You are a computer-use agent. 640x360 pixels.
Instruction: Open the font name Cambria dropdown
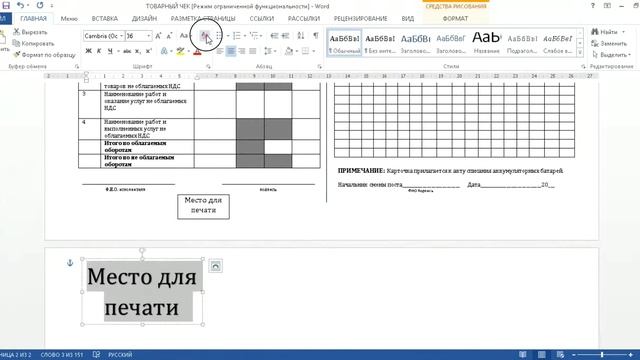121,36
